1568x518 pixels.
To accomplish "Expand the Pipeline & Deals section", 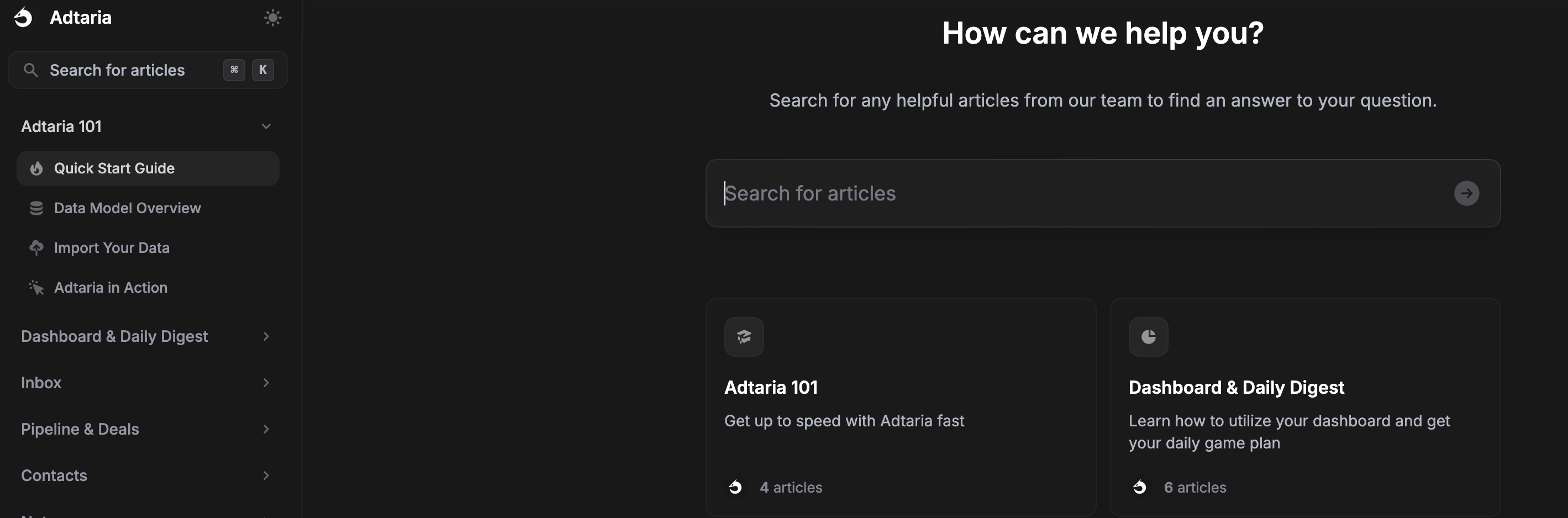I will click(266, 429).
